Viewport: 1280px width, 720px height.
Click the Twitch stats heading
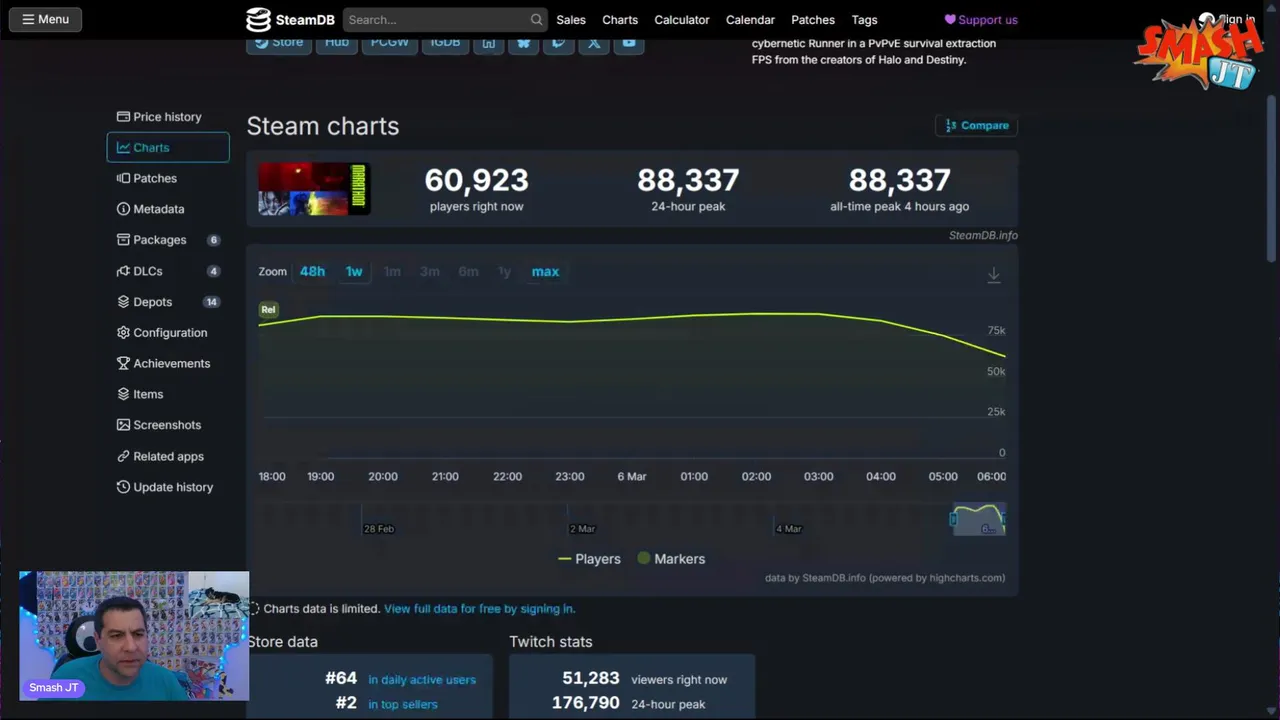click(x=551, y=641)
